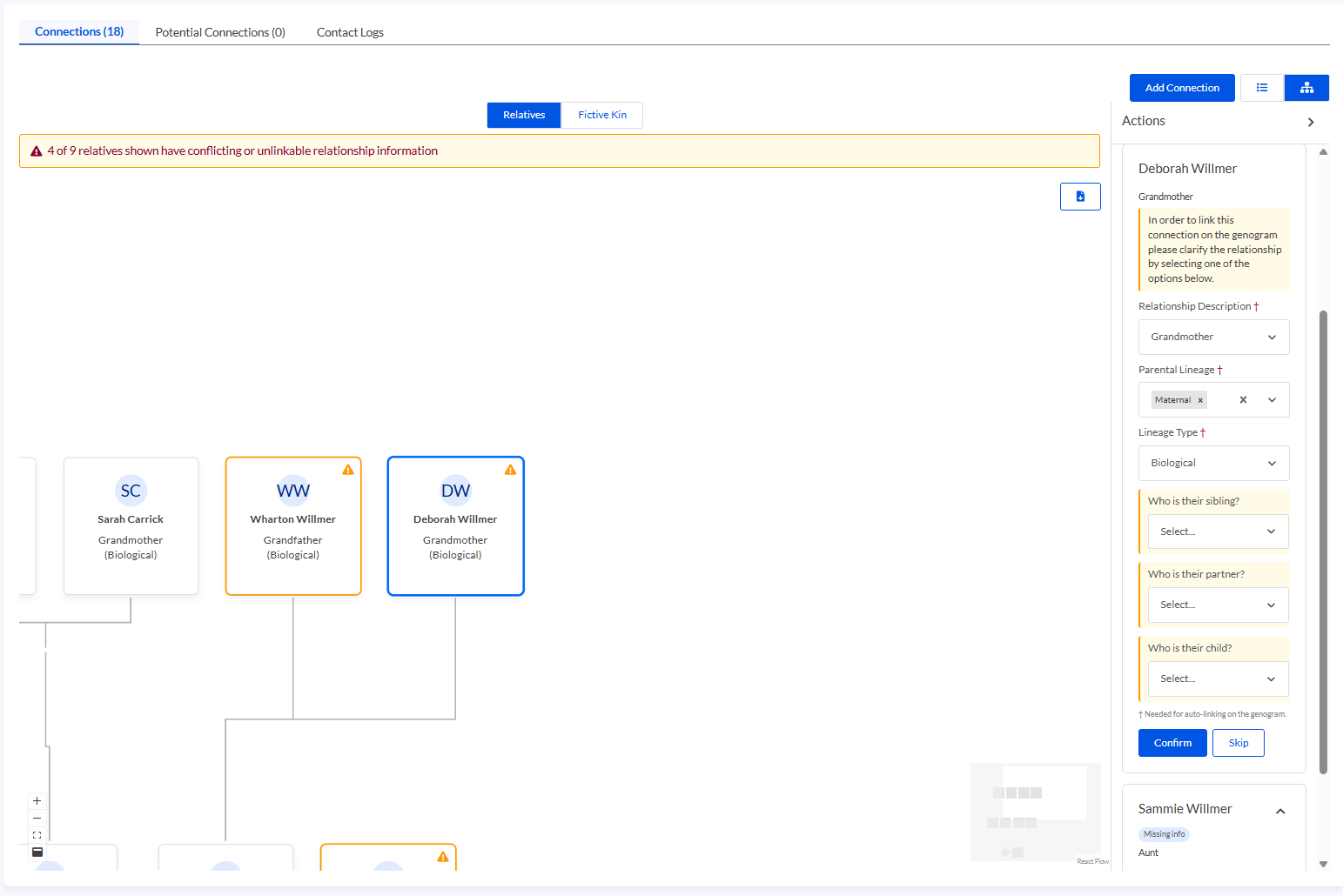1343x896 pixels.
Task: Open Parental Lineage dropdown arrow
Action: click(1272, 400)
